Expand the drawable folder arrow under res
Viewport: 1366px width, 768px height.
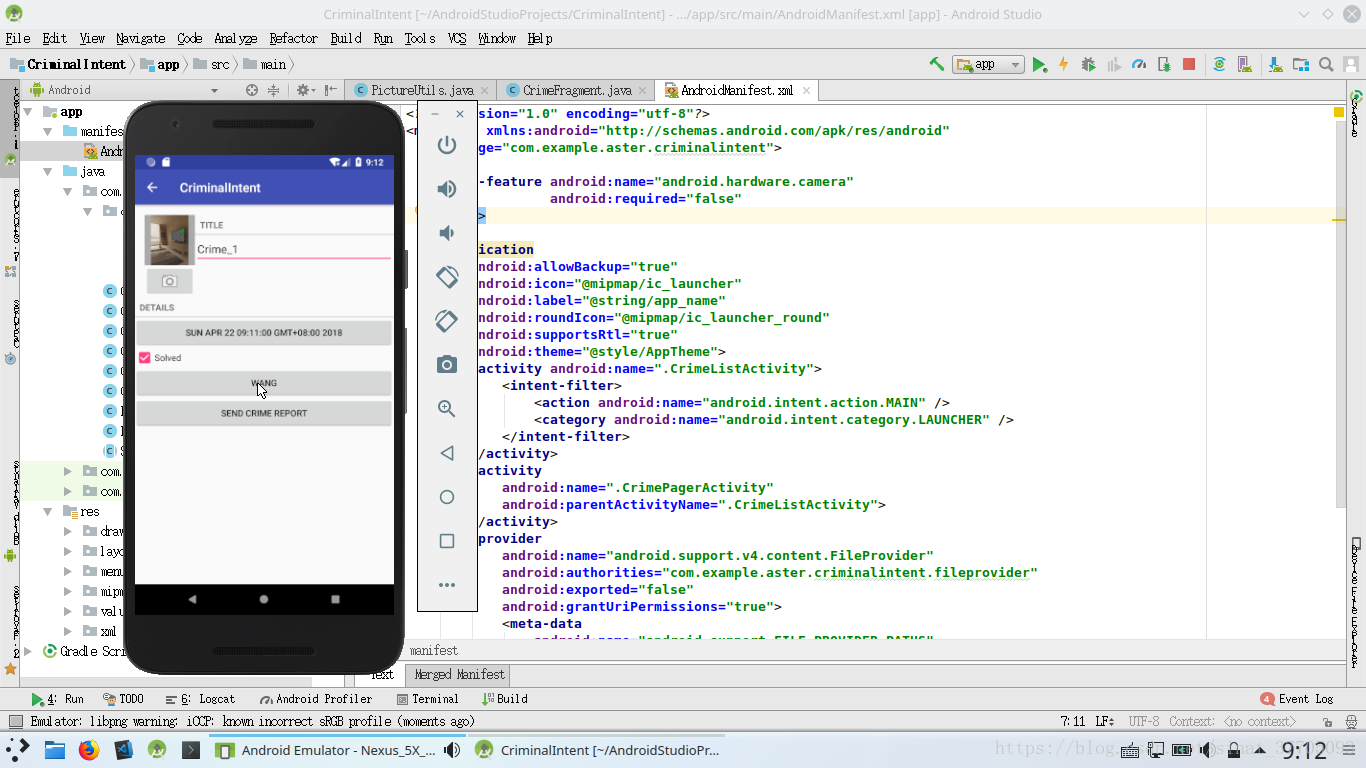tap(68, 532)
